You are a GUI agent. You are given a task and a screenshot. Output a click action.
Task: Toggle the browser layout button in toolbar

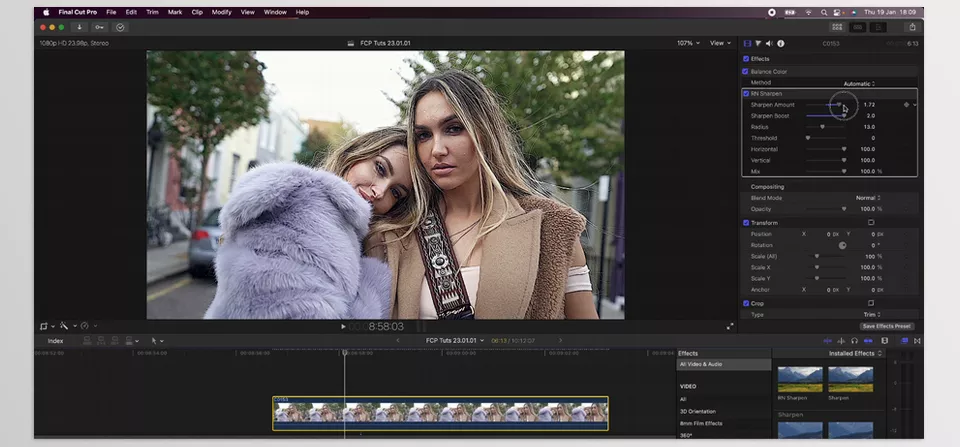coord(837,27)
